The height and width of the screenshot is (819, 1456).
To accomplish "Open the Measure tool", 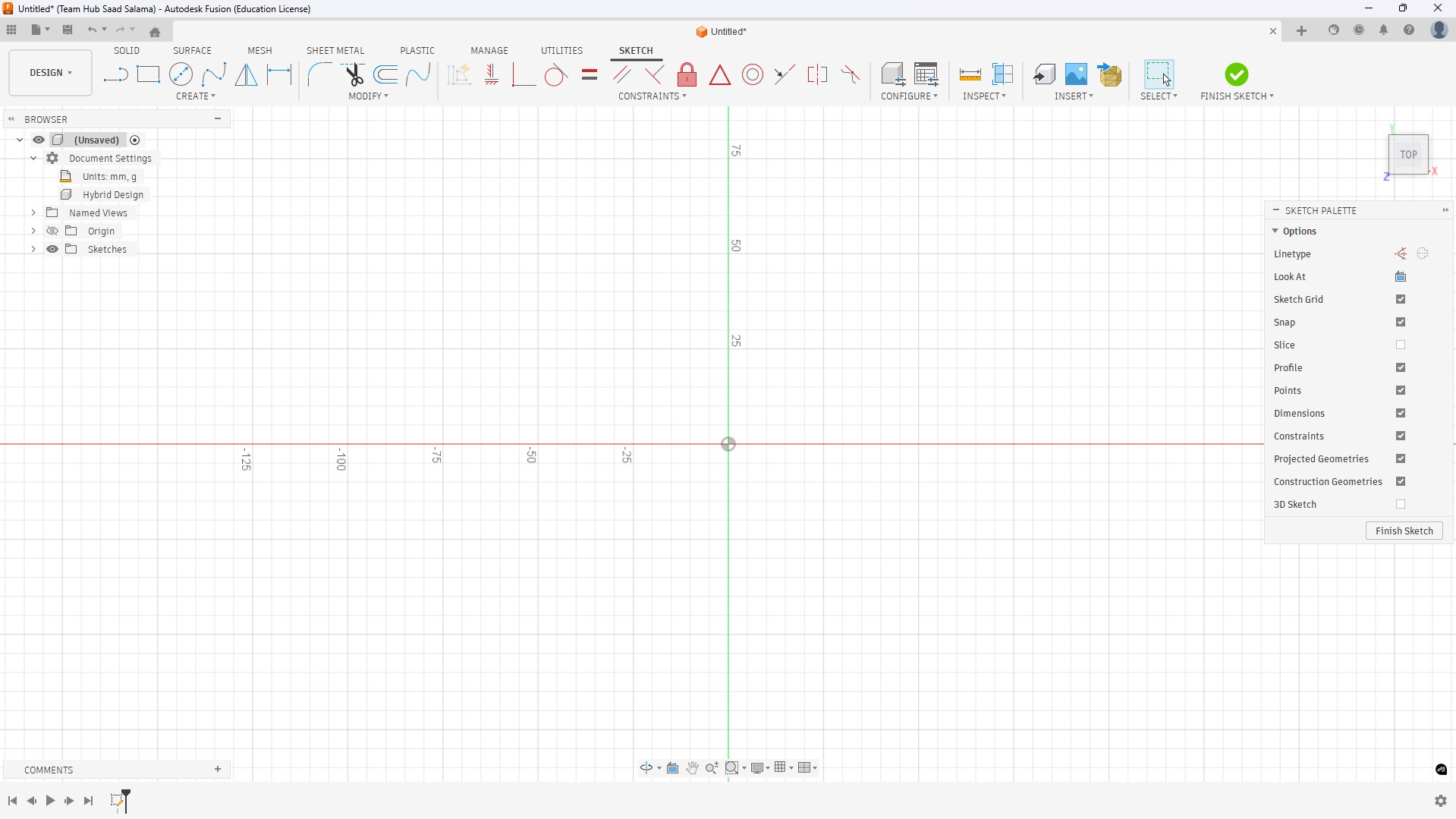I will (x=970, y=74).
